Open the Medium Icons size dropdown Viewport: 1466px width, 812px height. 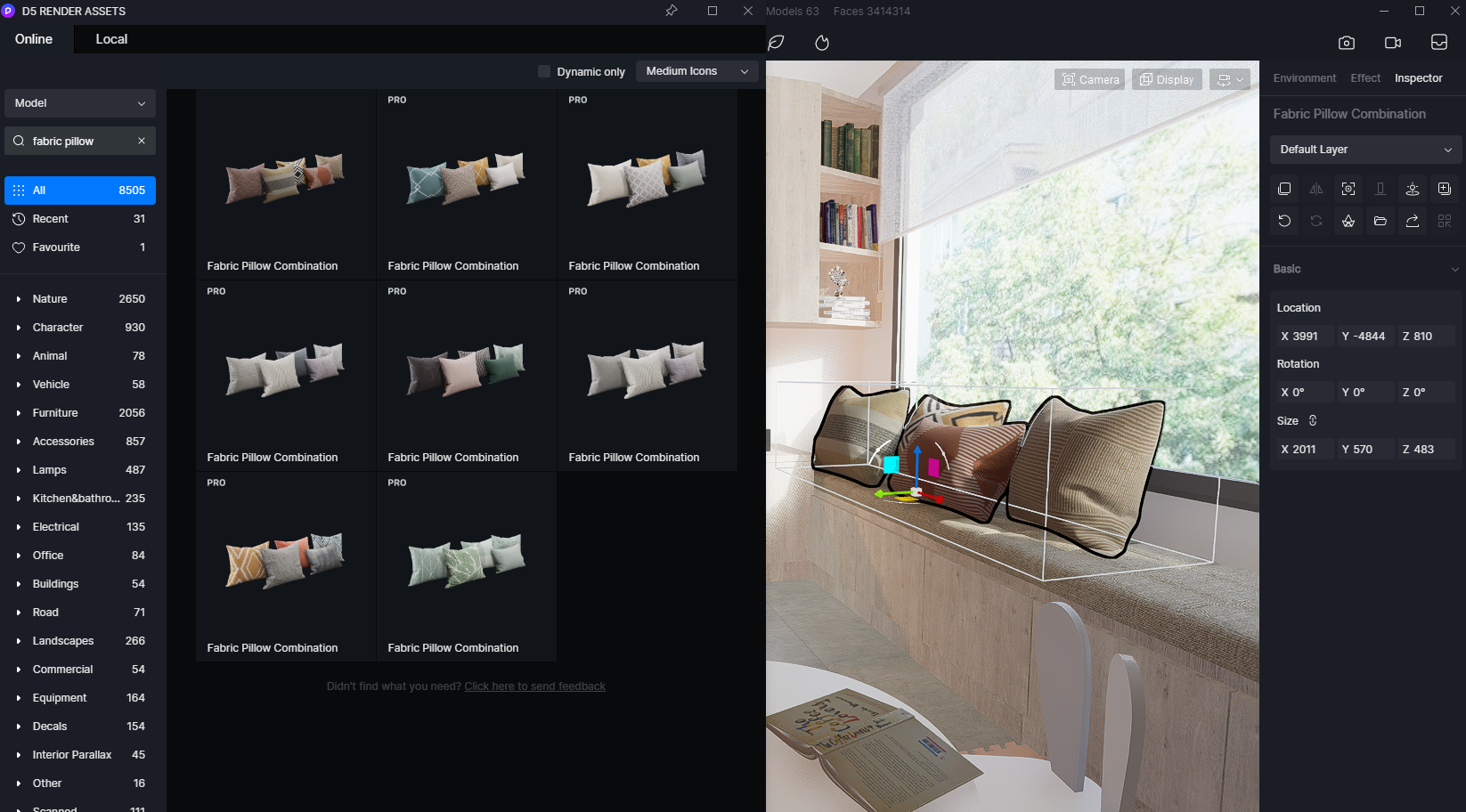pyautogui.click(x=697, y=71)
